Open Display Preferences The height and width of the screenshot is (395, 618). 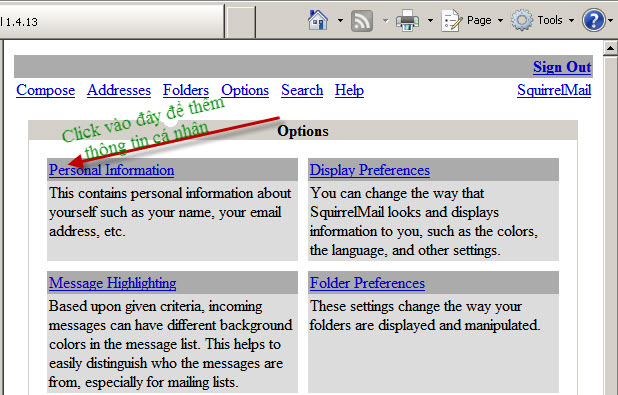[x=370, y=170]
